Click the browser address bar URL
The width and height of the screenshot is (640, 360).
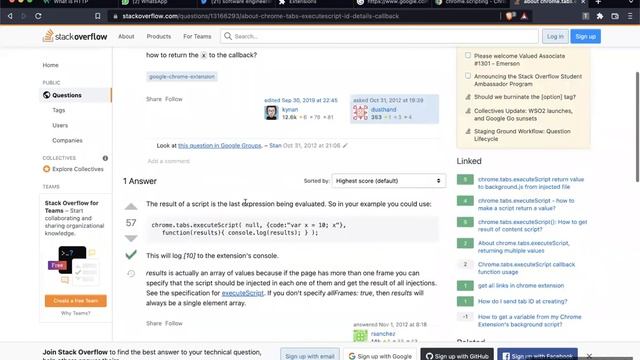pyautogui.click(x=260, y=16)
